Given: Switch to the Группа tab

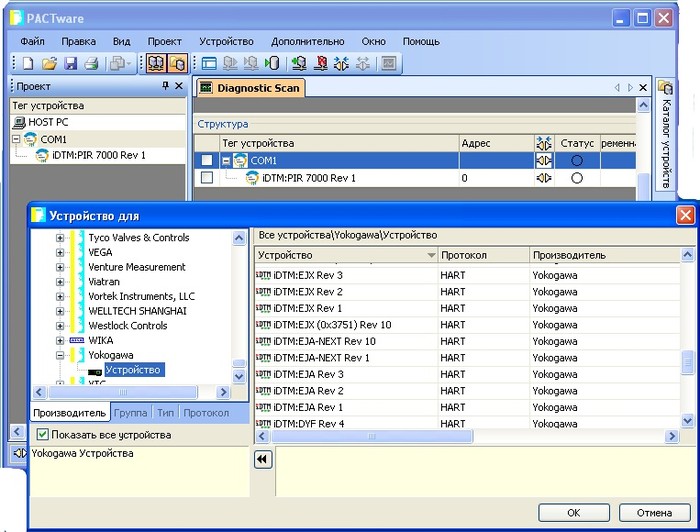Looking at the screenshot, I should (x=130, y=413).
